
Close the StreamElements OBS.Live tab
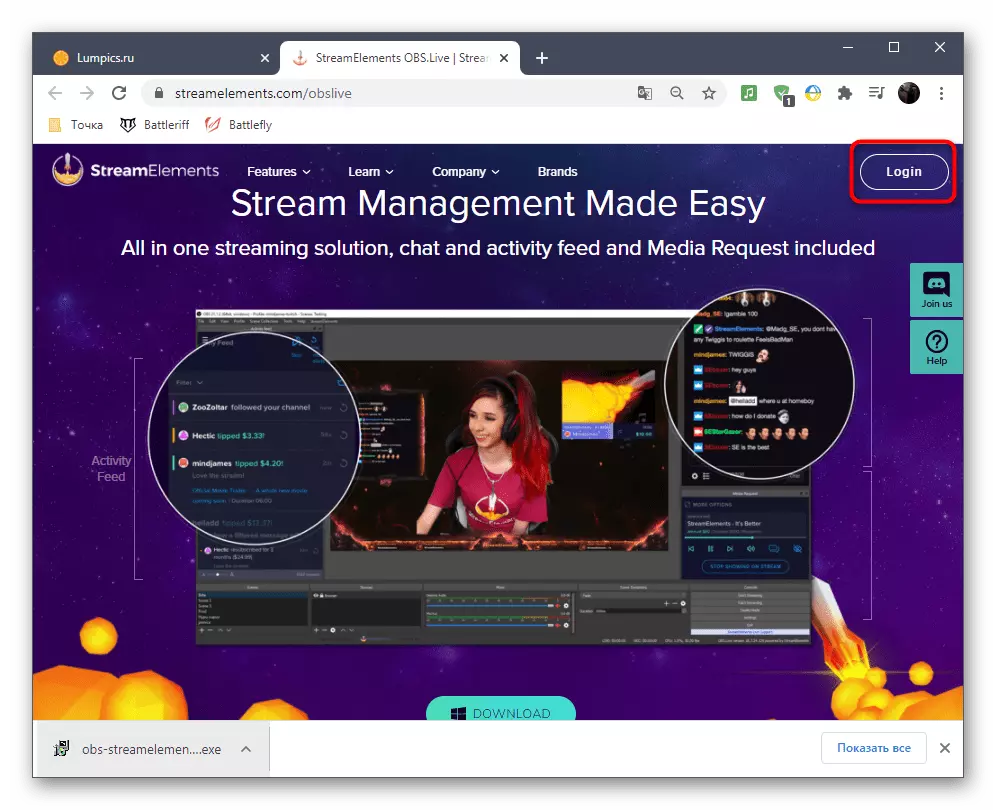click(x=504, y=58)
